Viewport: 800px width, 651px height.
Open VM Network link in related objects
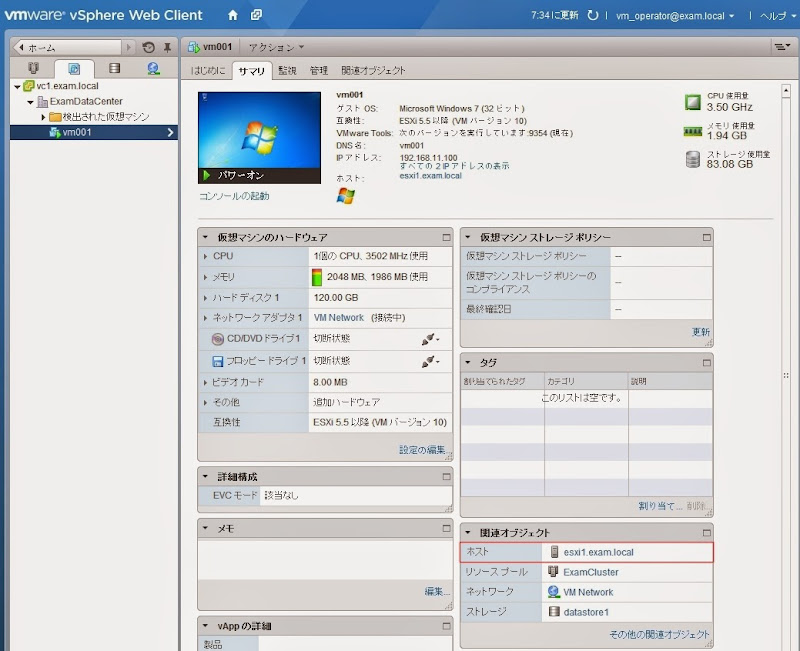click(x=588, y=592)
